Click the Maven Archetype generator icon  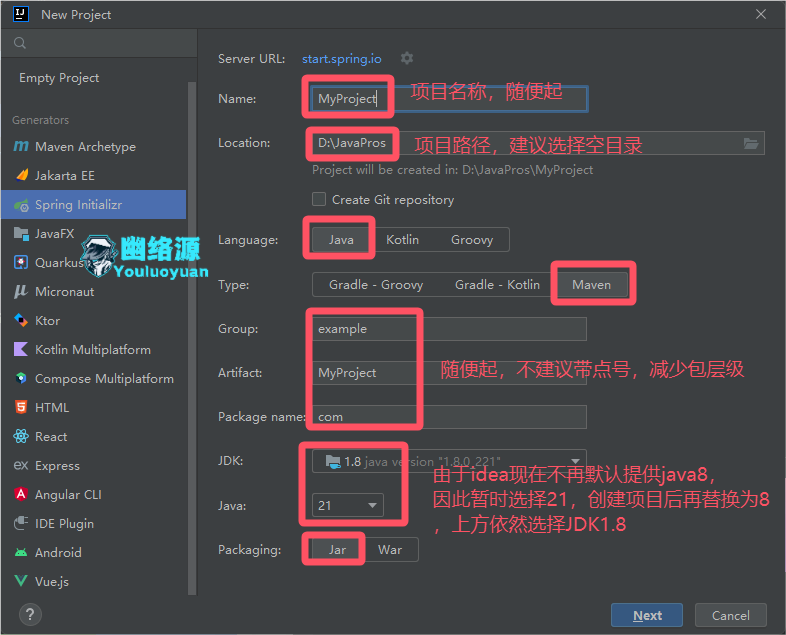[21, 146]
